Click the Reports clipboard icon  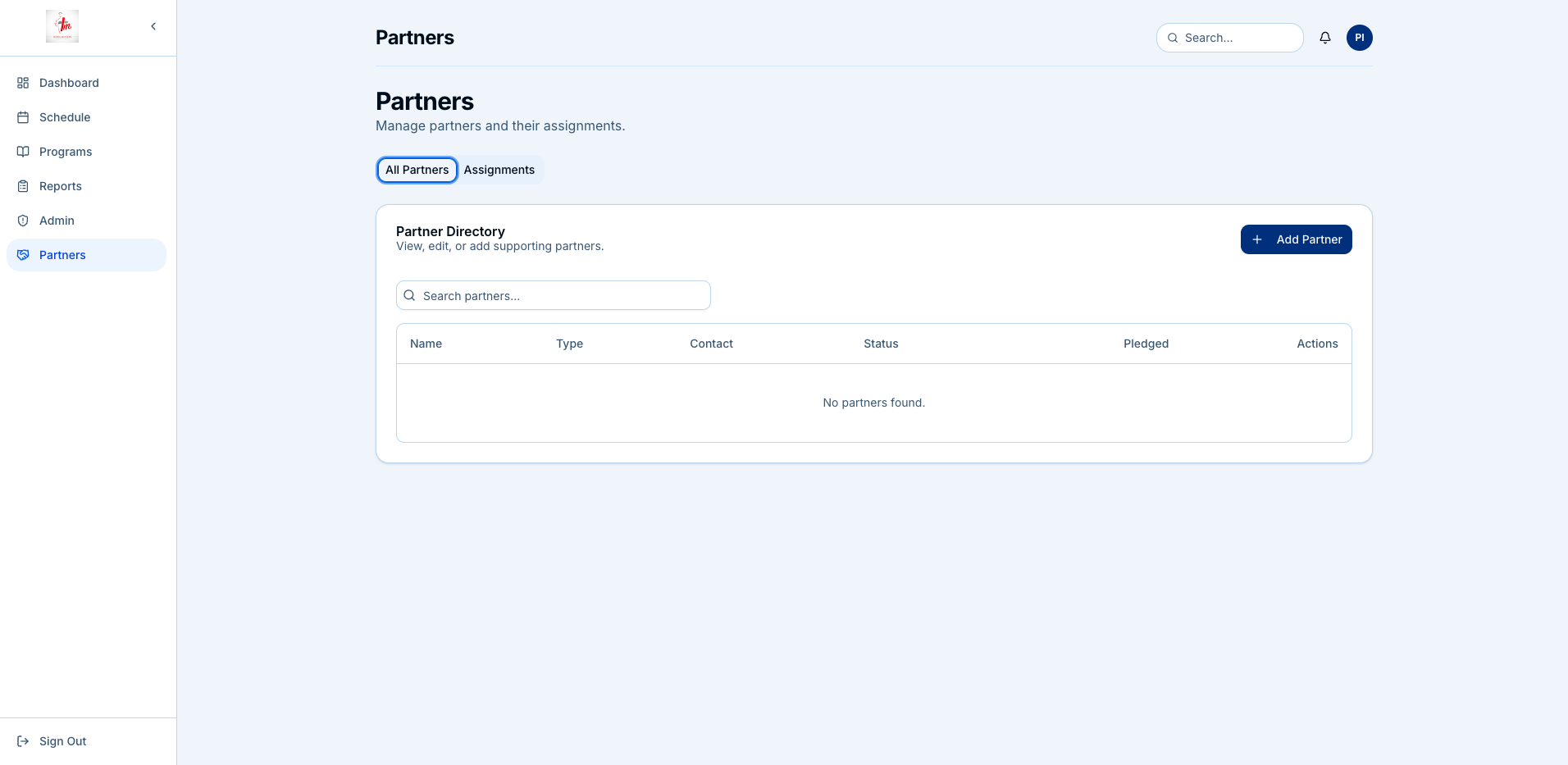(x=23, y=186)
